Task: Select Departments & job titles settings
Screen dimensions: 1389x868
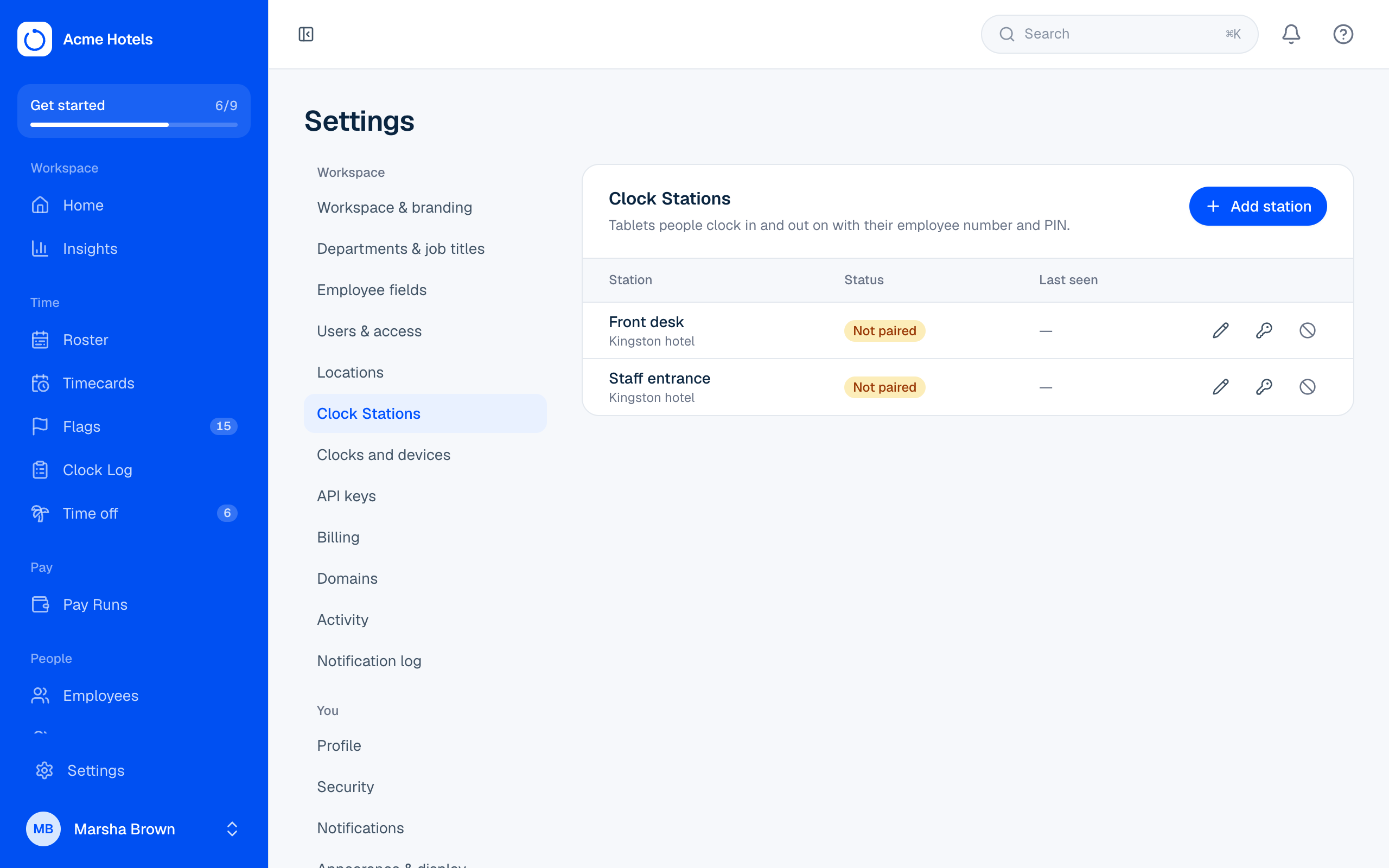Action: [425, 248]
